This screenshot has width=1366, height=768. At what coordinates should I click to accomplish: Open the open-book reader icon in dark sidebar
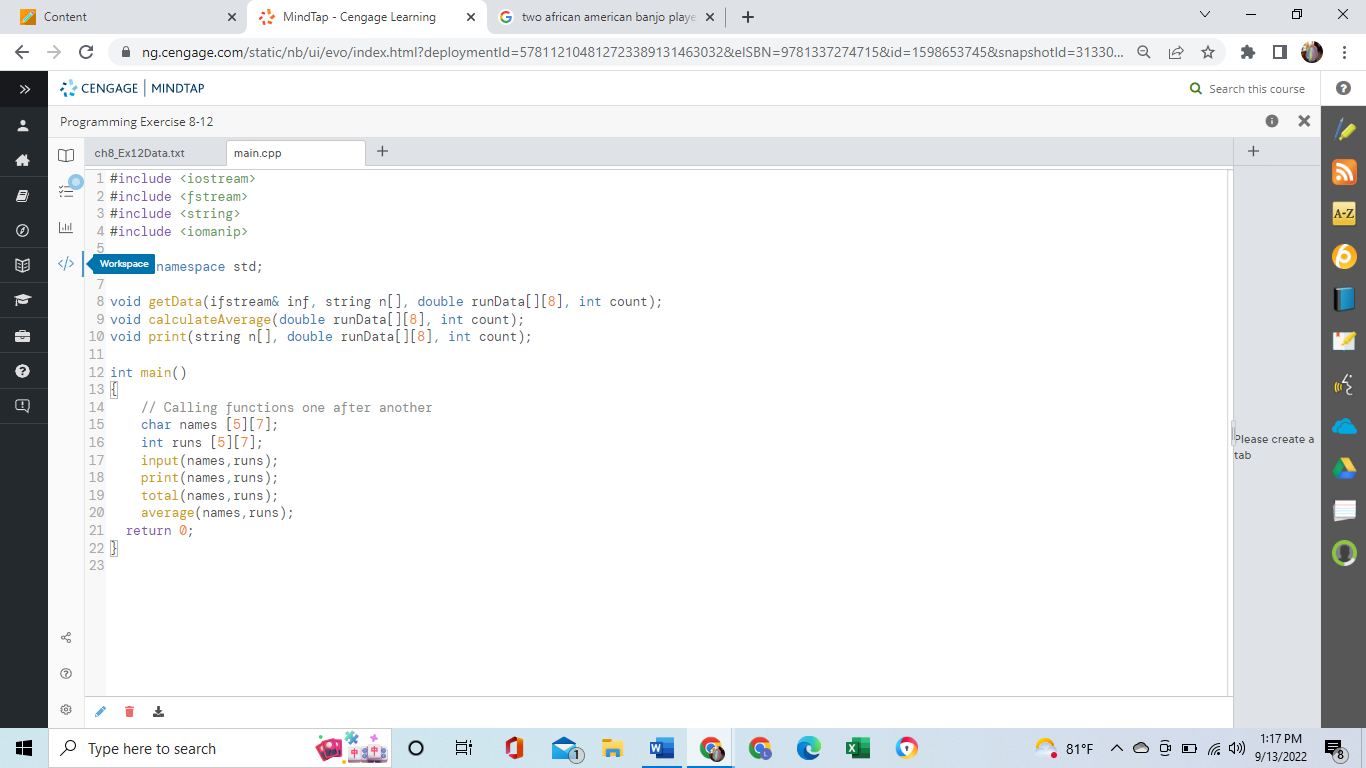[23, 266]
